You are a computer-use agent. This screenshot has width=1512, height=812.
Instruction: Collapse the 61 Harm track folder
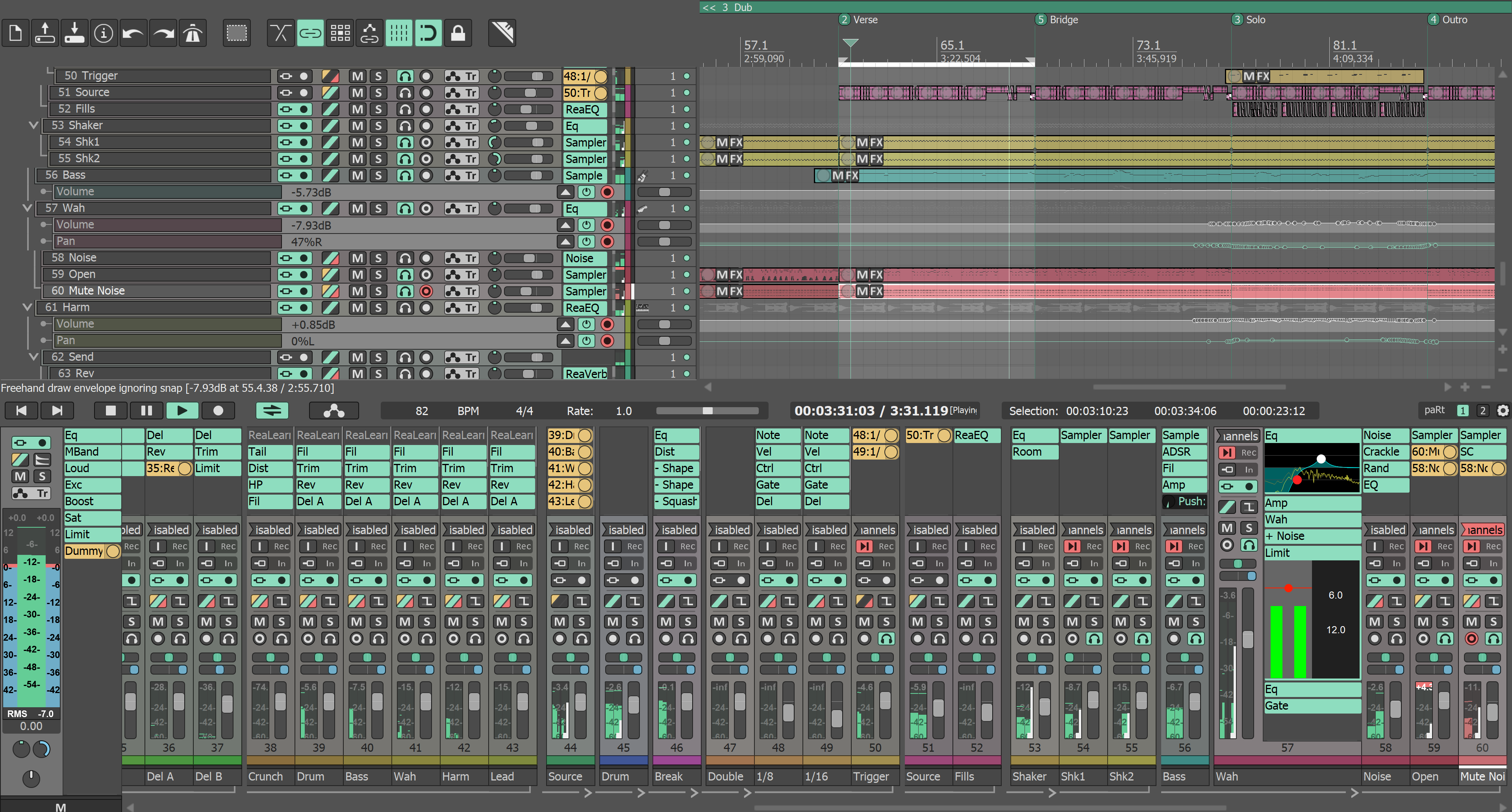(27, 307)
